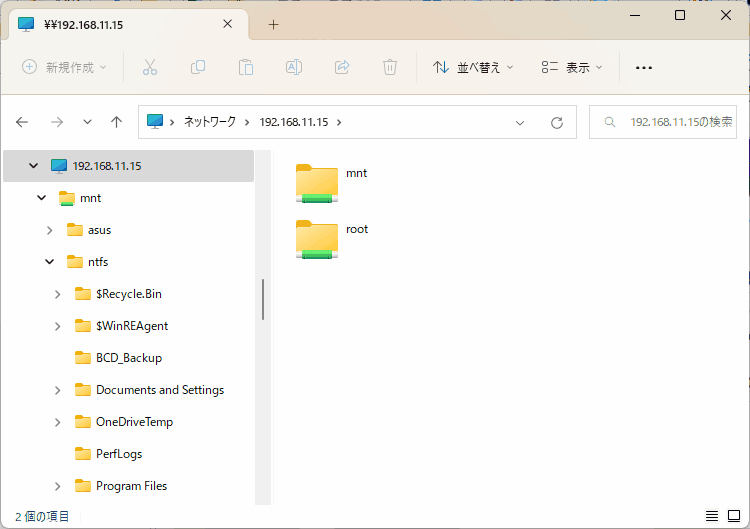Expand address bar history dropdown
Viewport: 750px width, 529px height.
click(520, 123)
